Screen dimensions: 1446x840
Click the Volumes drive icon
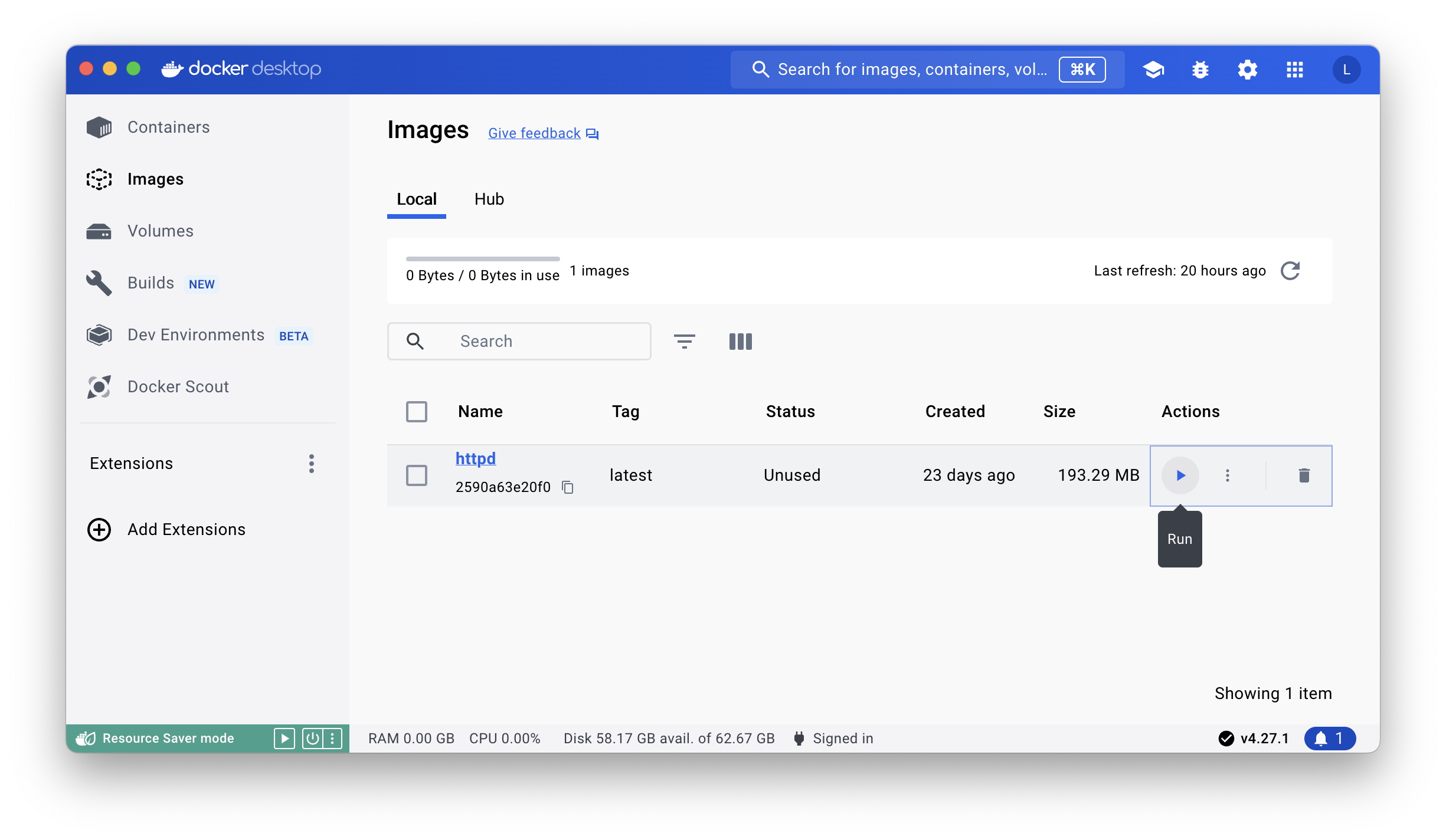[99, 231]
